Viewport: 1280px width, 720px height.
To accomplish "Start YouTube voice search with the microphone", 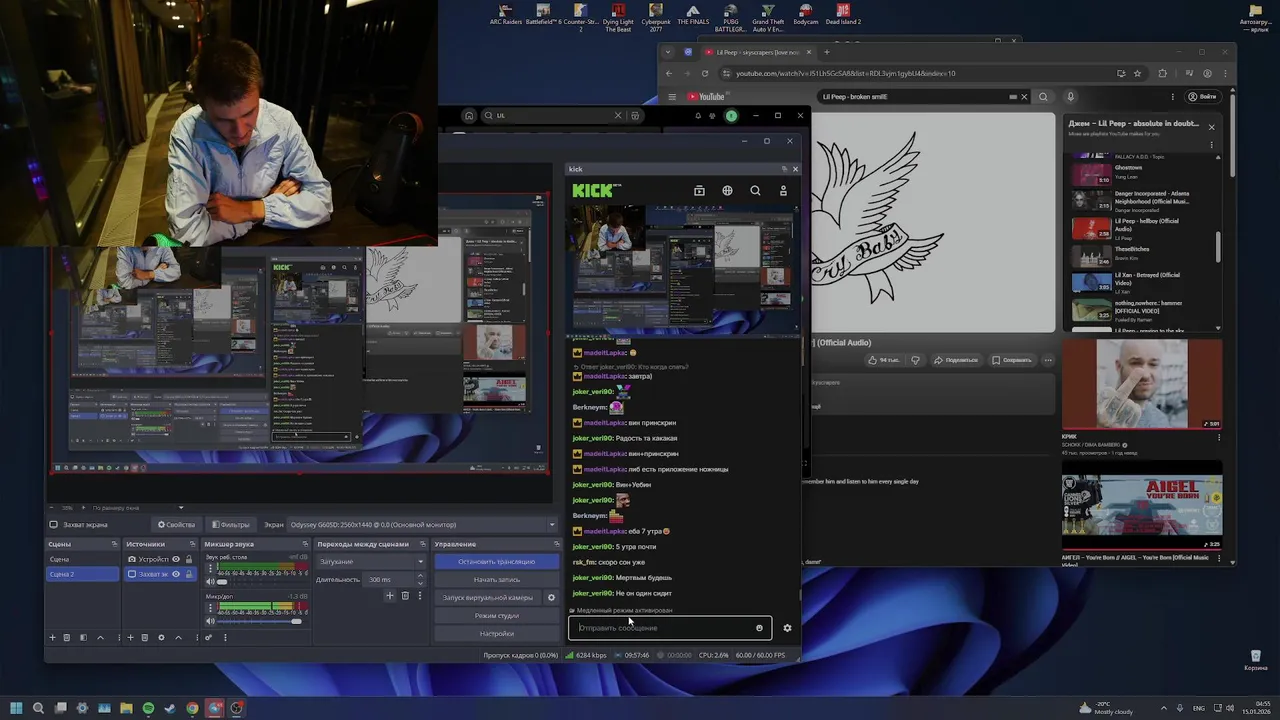I will coord(1070,97).
